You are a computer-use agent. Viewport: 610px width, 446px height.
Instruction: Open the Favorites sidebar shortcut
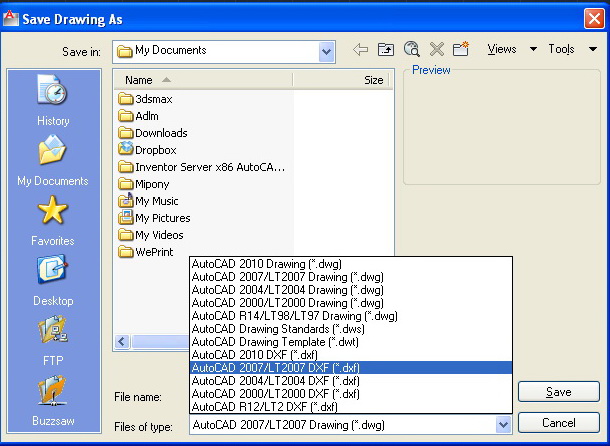point(53,221)
